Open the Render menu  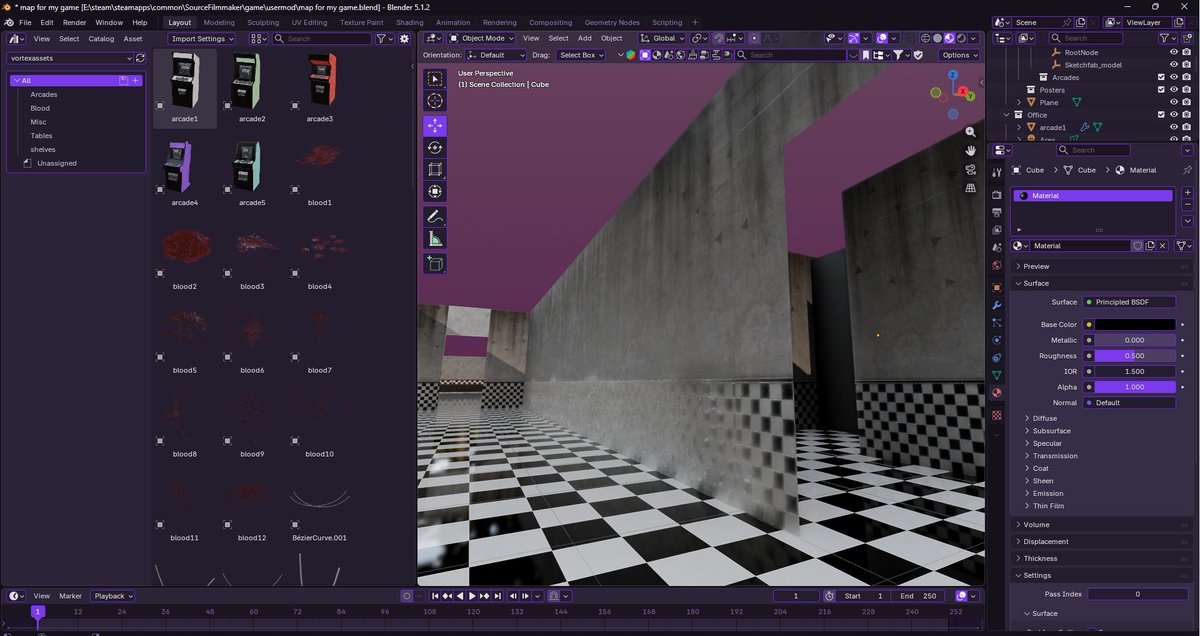click(x=74, y=22)
